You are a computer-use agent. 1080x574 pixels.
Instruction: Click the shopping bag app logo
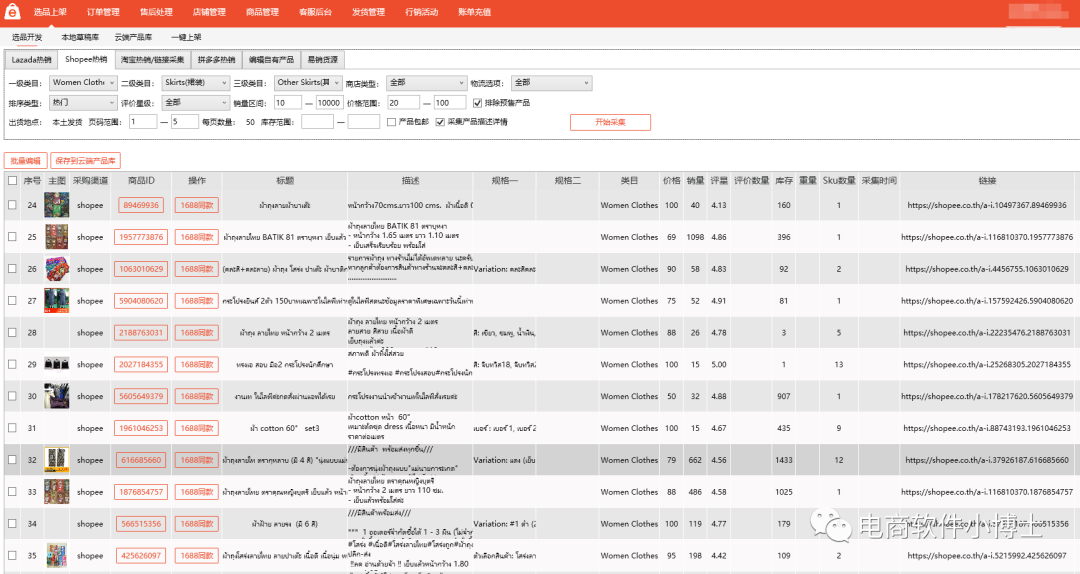click(13, 12)
